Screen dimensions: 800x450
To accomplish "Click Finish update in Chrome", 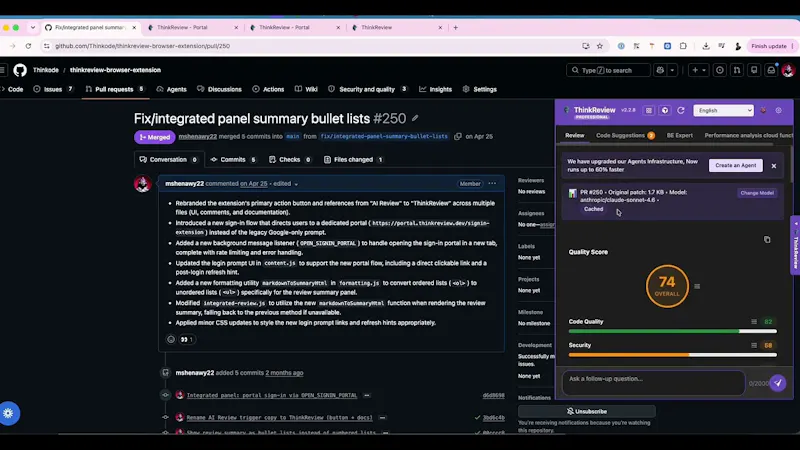I will click(x=768, y=46).
